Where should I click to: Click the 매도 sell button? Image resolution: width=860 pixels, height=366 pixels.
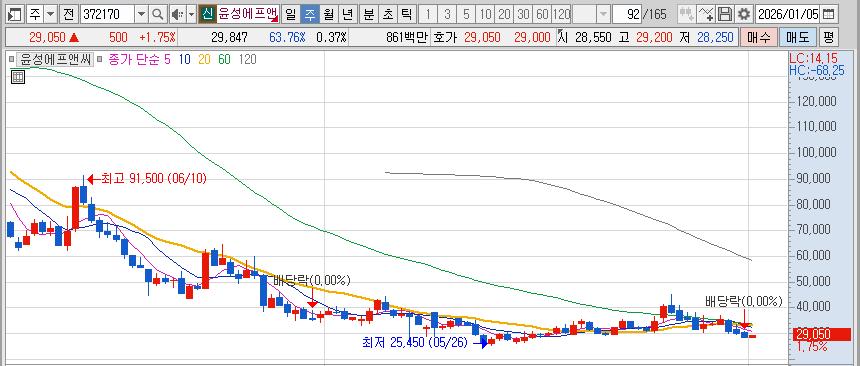[797, 37]
